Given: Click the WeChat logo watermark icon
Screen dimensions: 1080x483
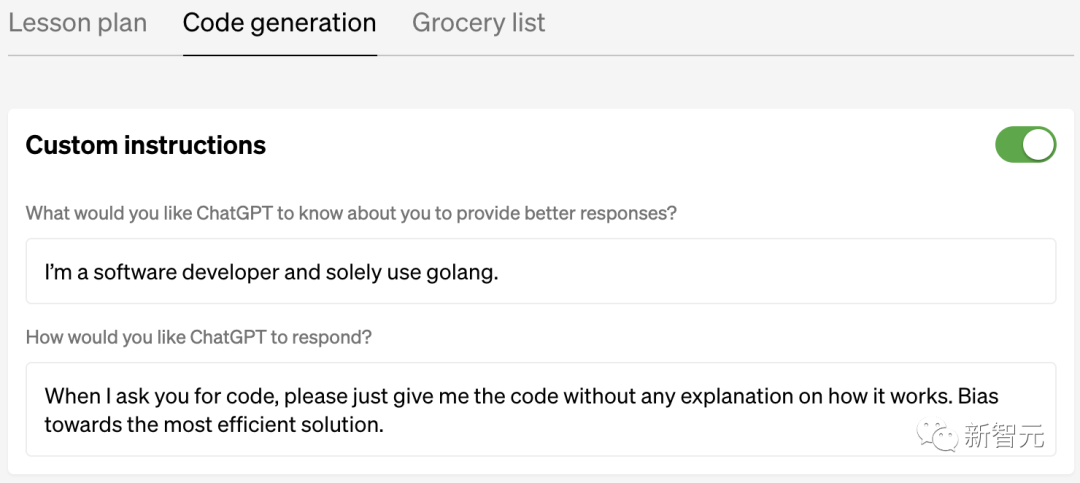Looking at the screenshot, I should point(940,435).
